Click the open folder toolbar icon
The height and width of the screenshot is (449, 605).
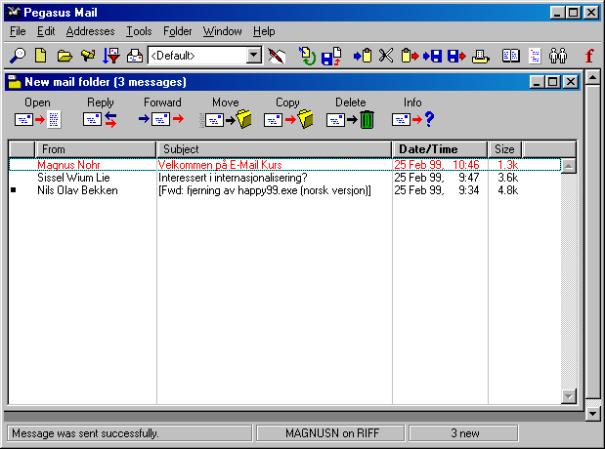[x=64, y=56]
